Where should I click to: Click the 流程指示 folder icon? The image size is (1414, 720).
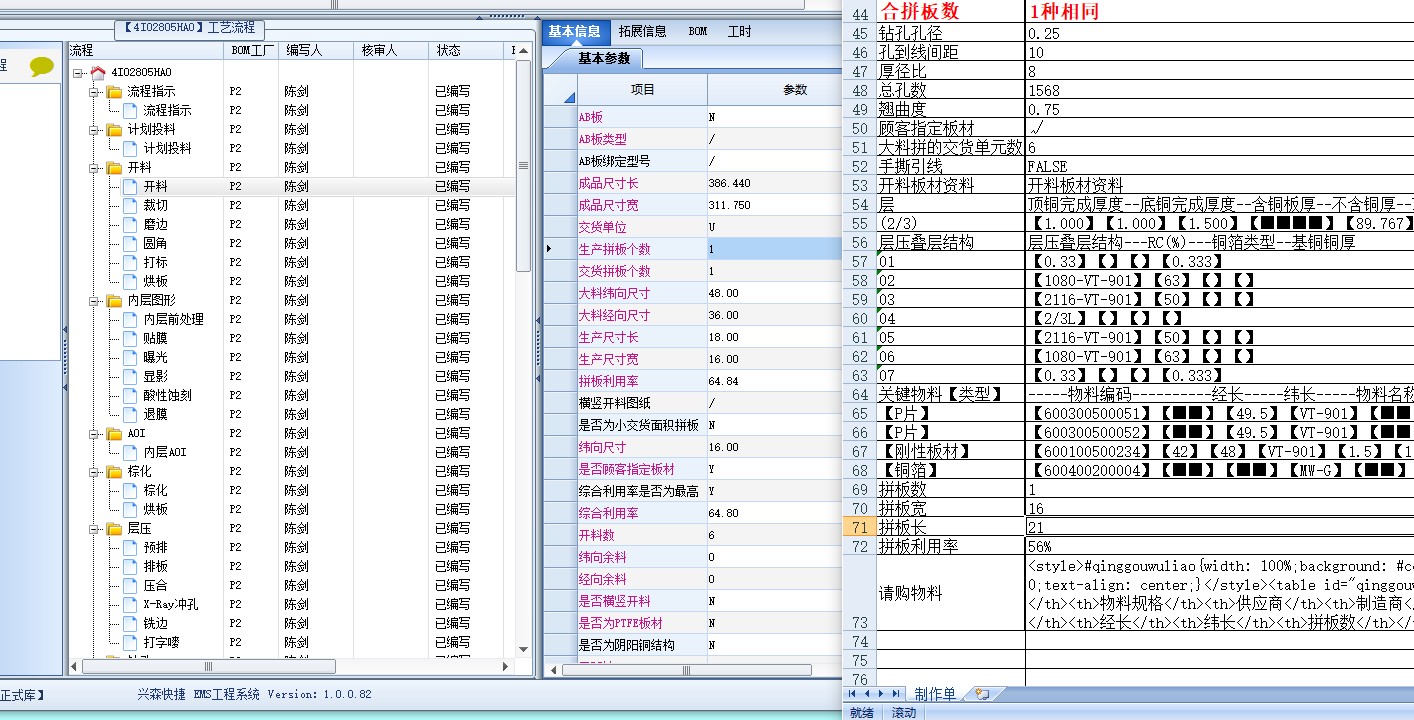click(x=114, y=91)
